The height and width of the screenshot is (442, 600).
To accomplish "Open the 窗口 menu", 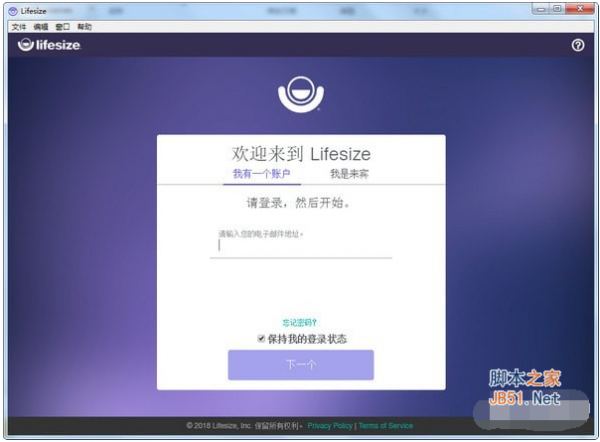I will tap(63, 27).
